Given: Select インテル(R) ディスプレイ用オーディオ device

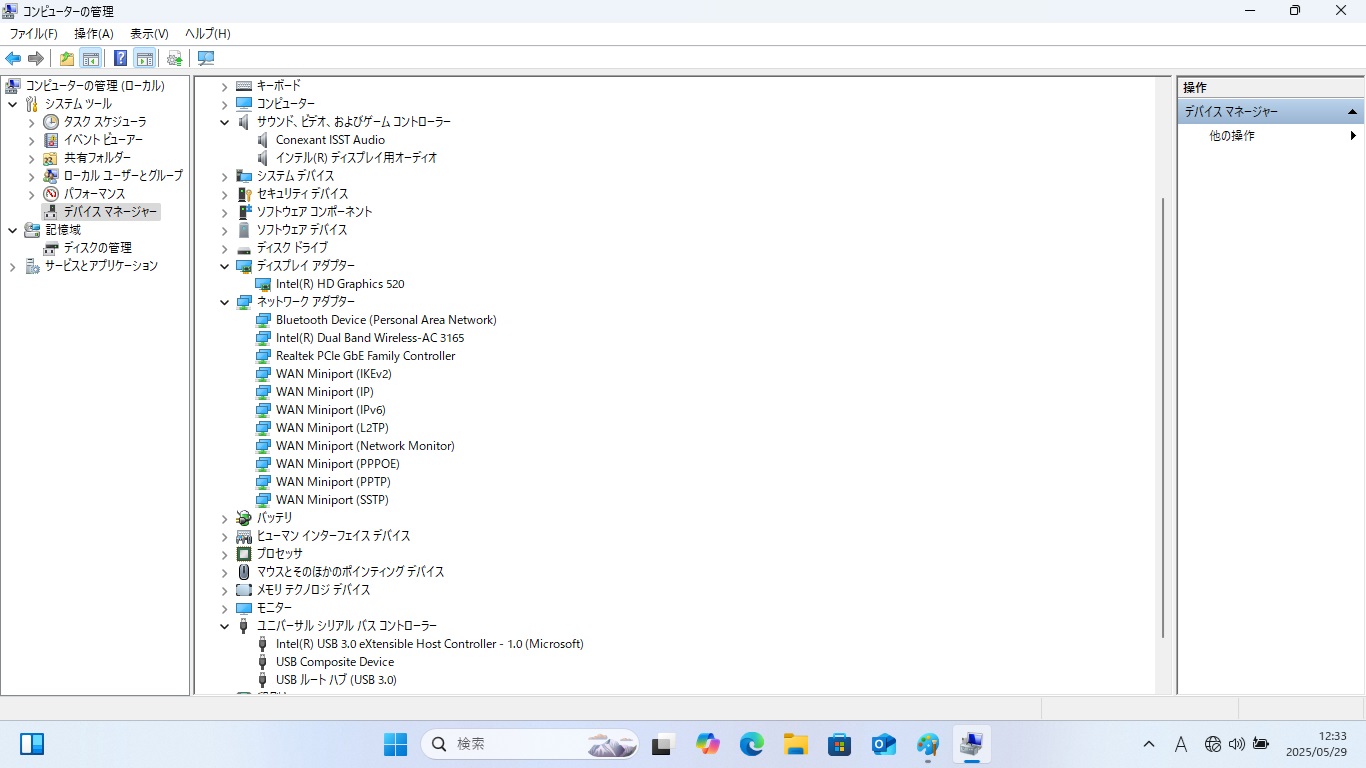Looking at the screenshot, I should [356, 158].
